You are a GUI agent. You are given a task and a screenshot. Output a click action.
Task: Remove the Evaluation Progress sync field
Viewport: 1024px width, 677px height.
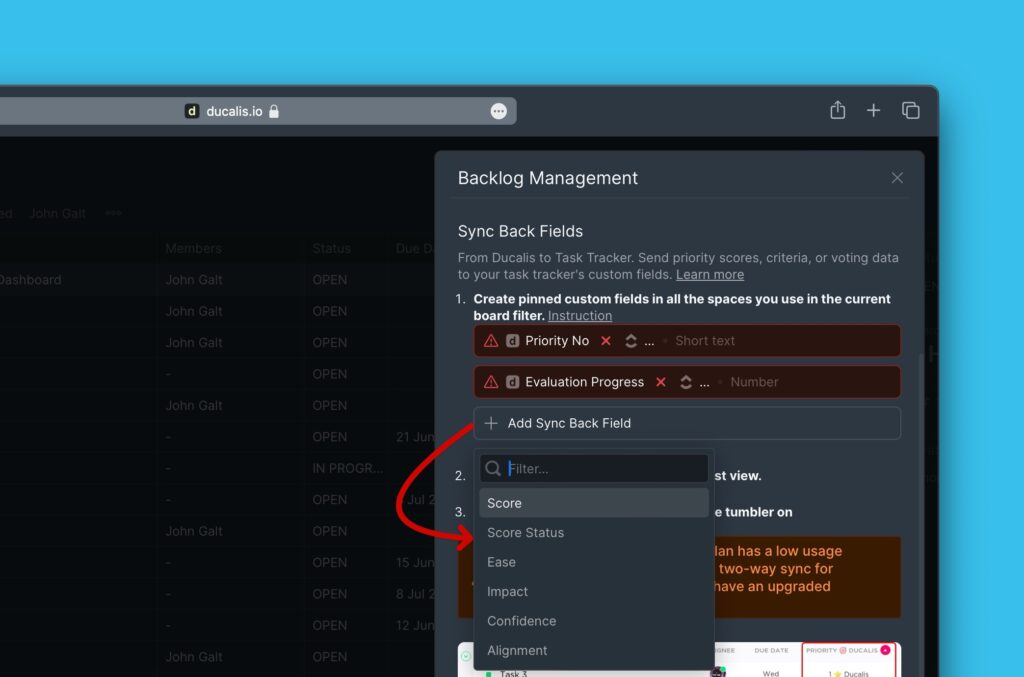(661, 382)
